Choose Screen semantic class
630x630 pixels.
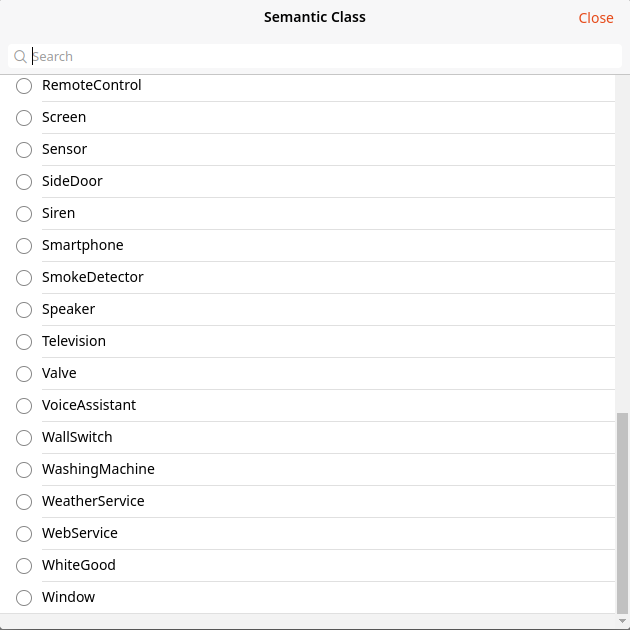click(x=24, y=118)
